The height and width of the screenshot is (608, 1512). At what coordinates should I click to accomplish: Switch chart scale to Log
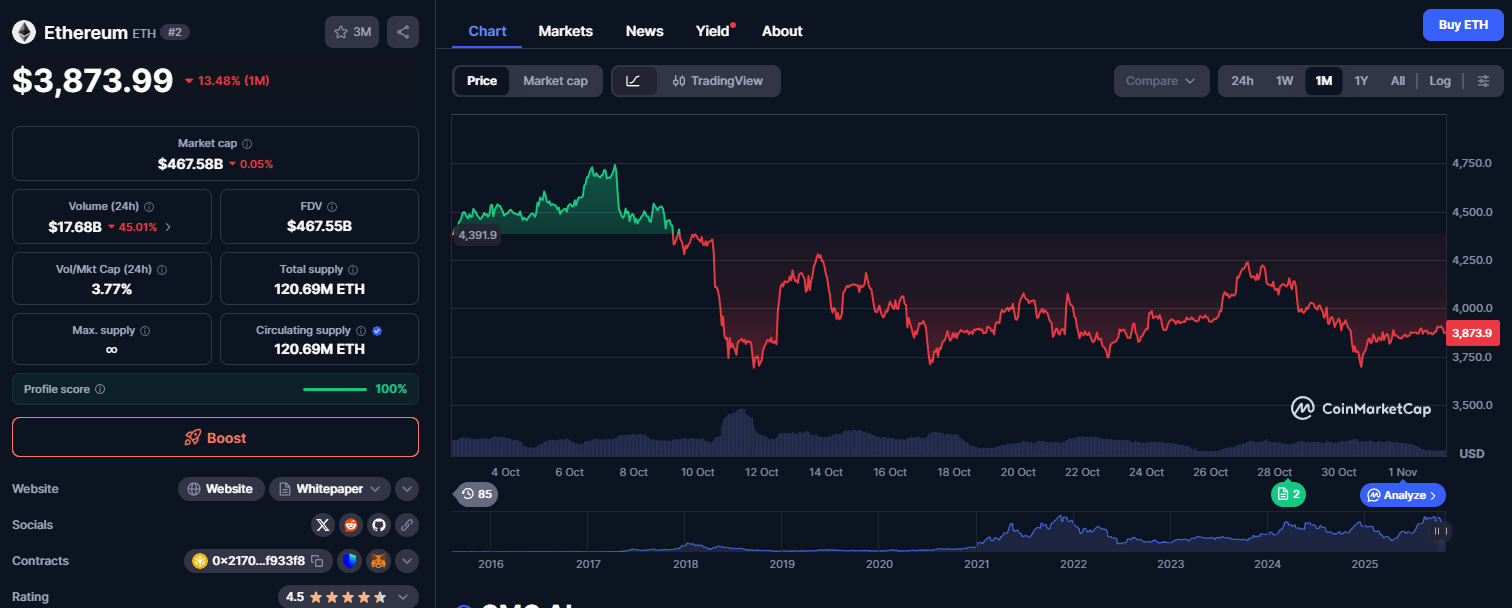click(1440, 80)
